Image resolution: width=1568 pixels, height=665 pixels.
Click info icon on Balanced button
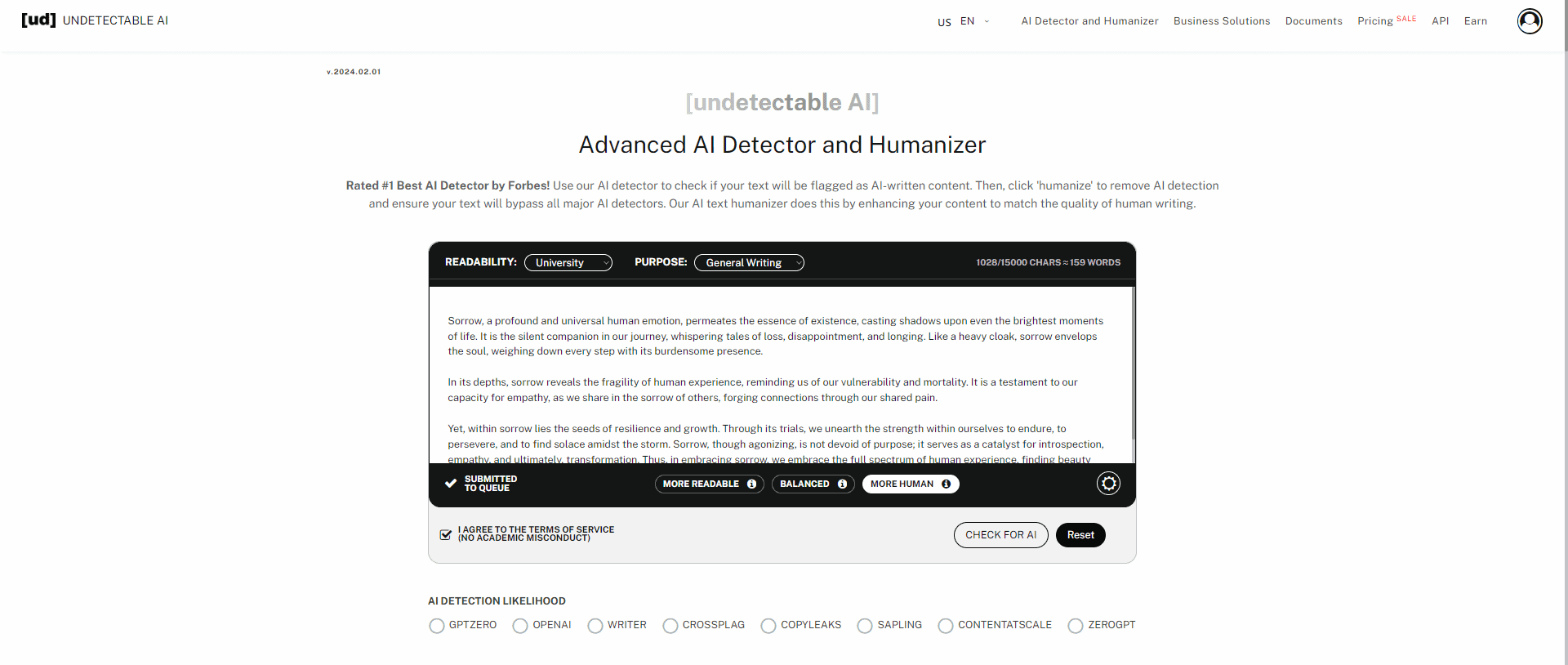842,484
